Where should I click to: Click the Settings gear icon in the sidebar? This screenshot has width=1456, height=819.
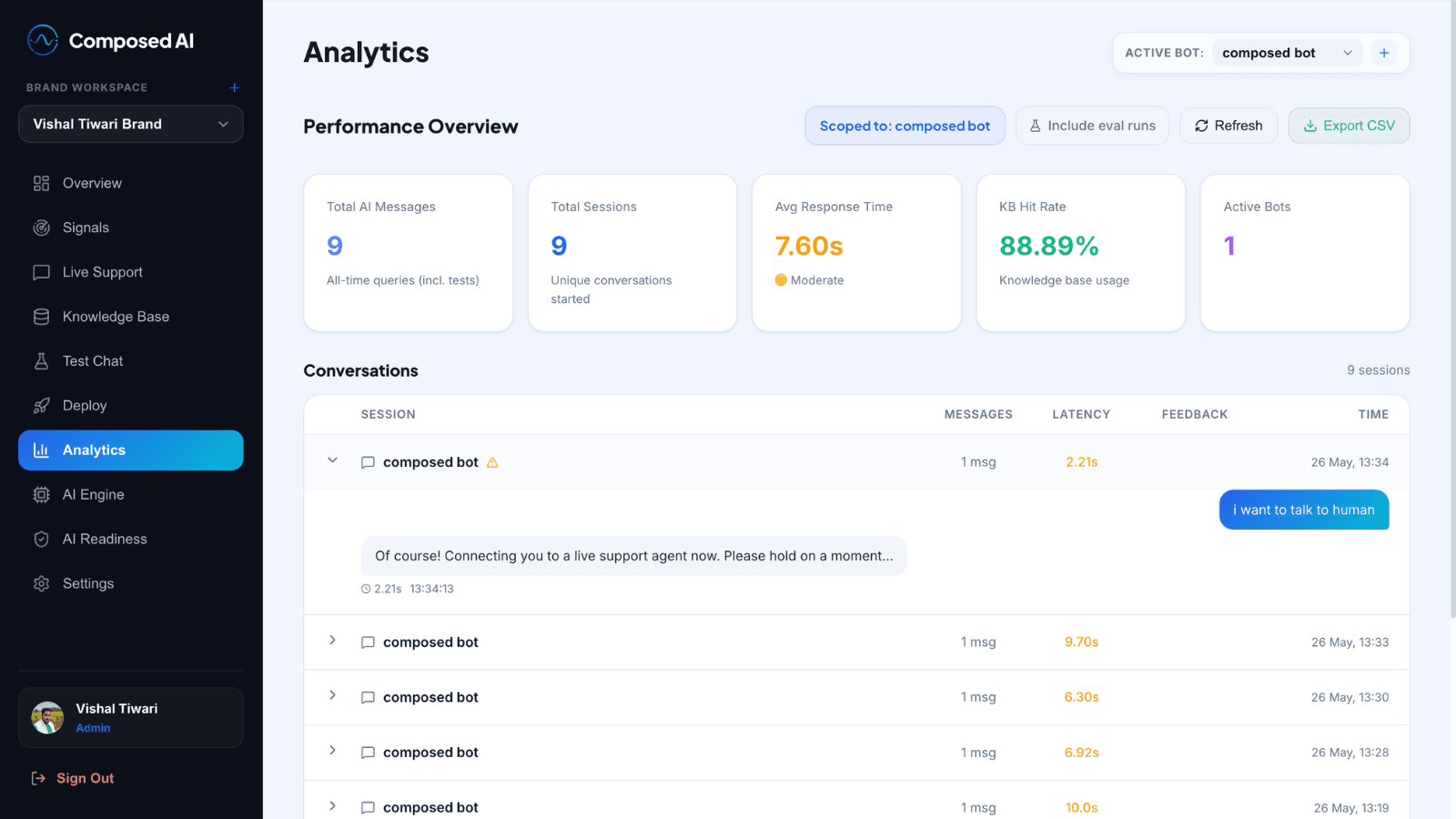[41, 583]
